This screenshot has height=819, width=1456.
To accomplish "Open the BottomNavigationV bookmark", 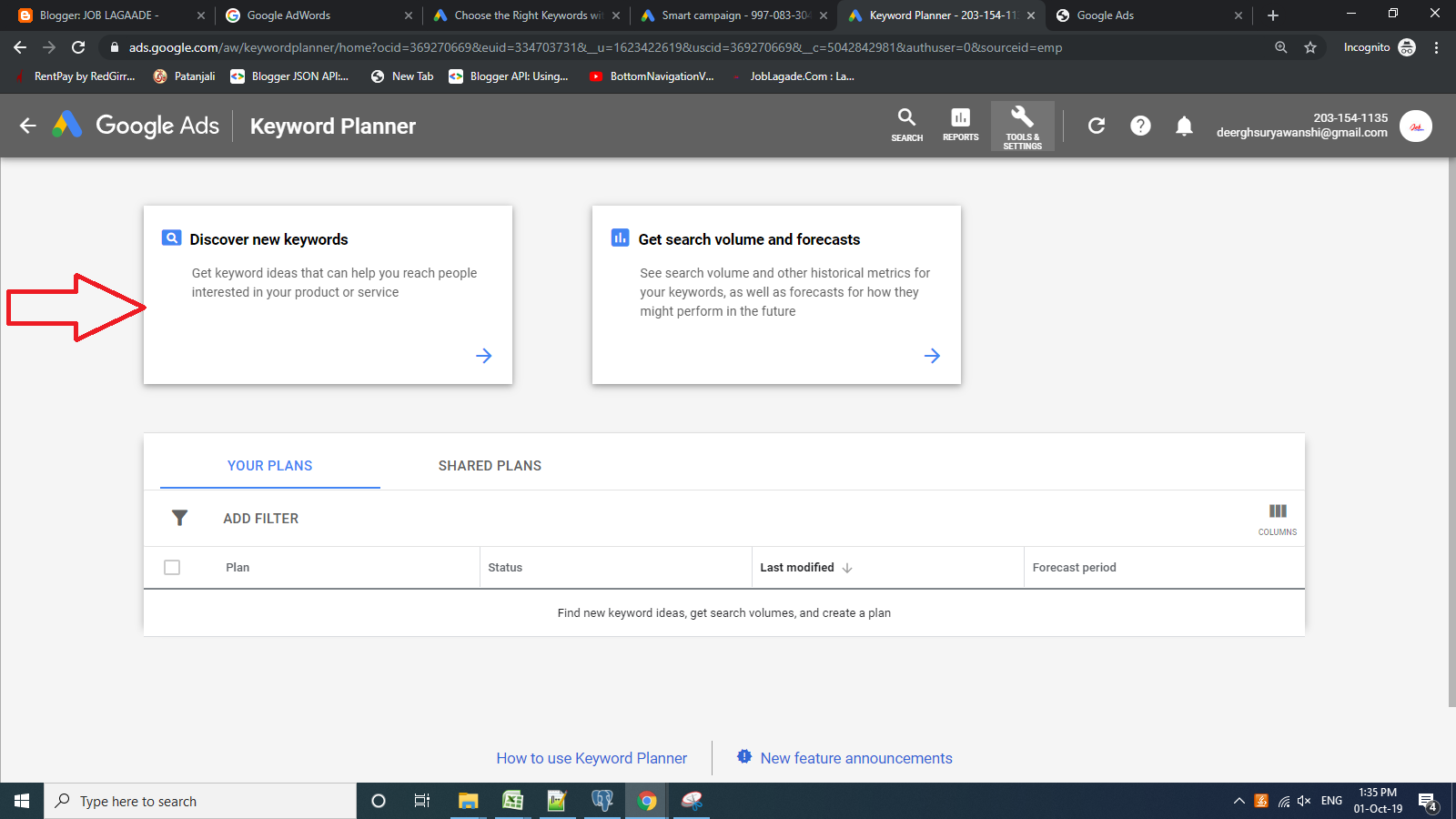I will [652, 76].
